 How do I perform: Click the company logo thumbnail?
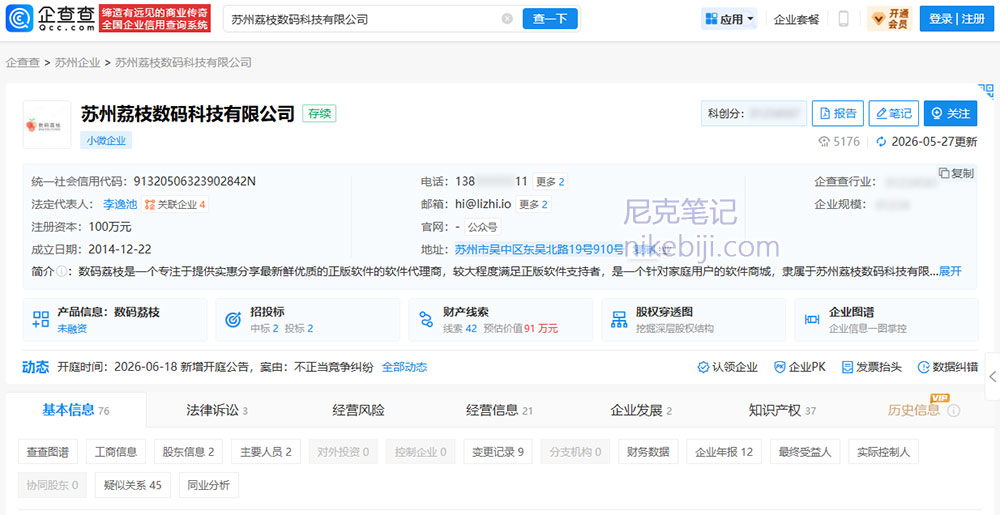click(47, 124)
